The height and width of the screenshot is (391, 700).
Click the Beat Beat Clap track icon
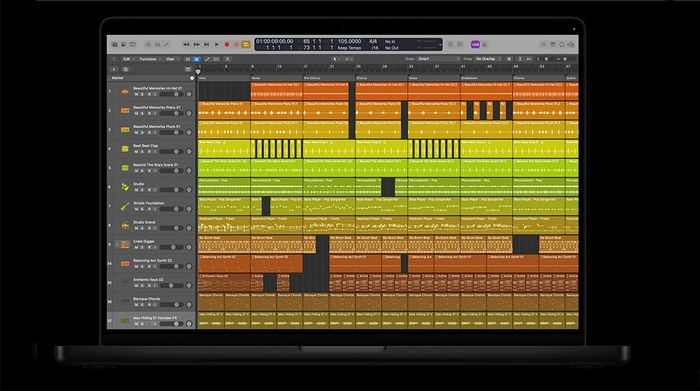(125, 149)
